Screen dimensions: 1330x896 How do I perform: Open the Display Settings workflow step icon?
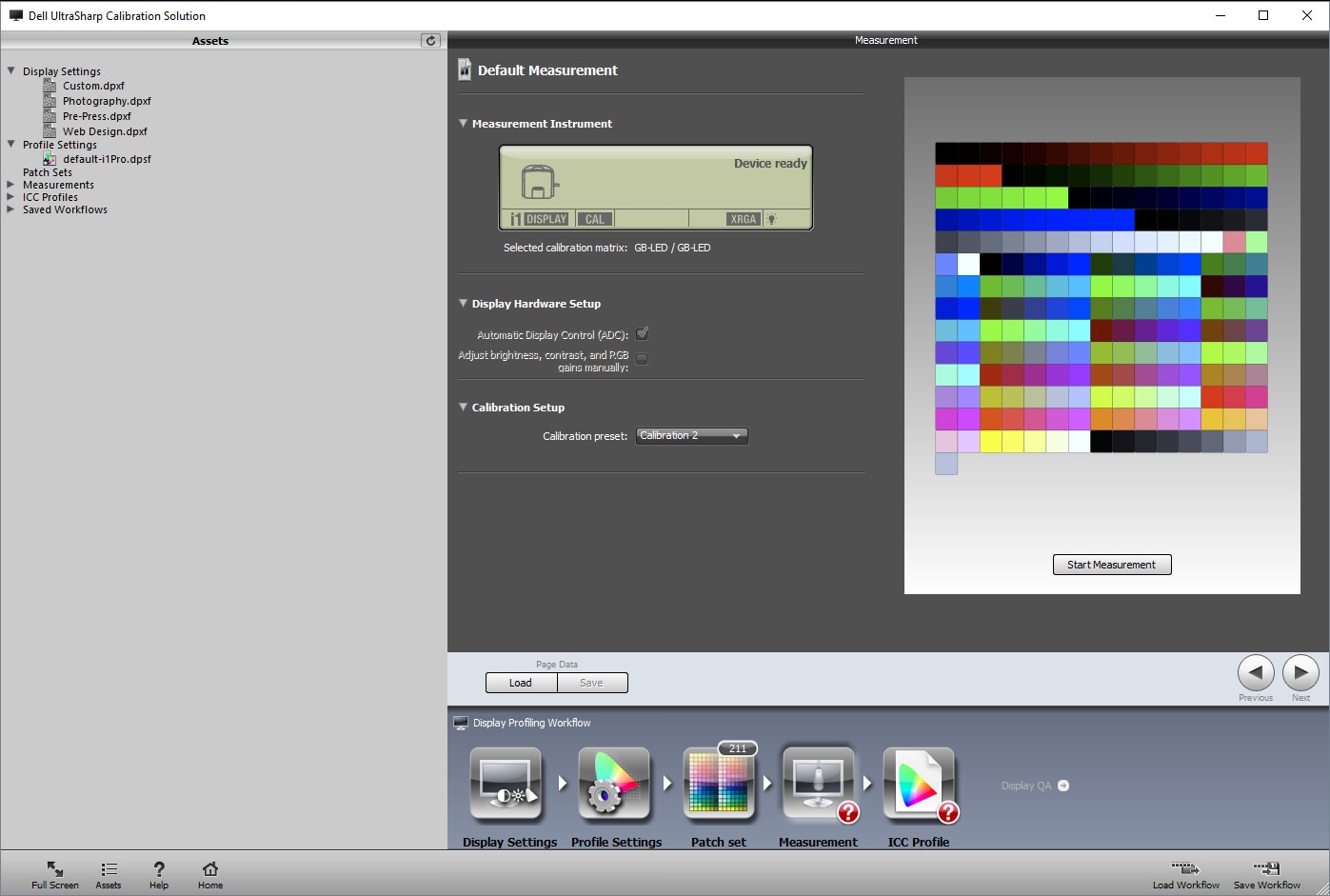click(506, 785)
